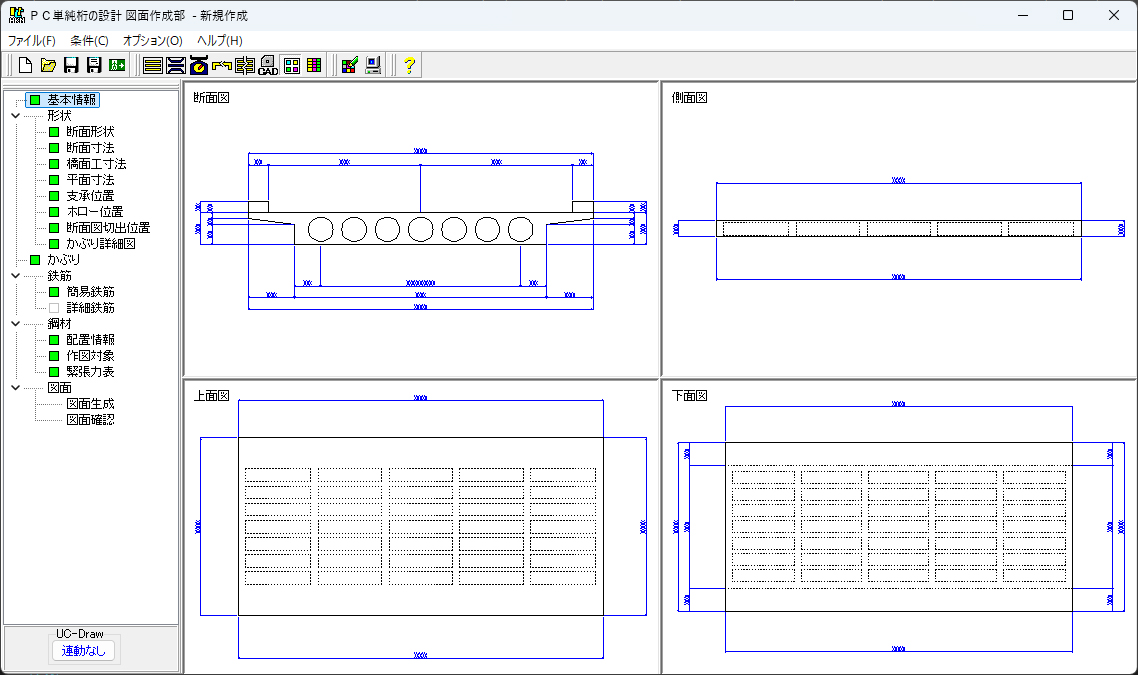Screen dimensions: 1138x675
Task: Click the CAD toolbar icon
Action: pyautogui.click(x=269, y=65)
